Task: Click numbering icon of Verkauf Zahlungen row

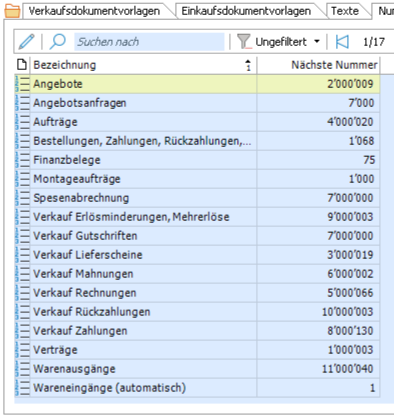Action: [x=22, y=331]
